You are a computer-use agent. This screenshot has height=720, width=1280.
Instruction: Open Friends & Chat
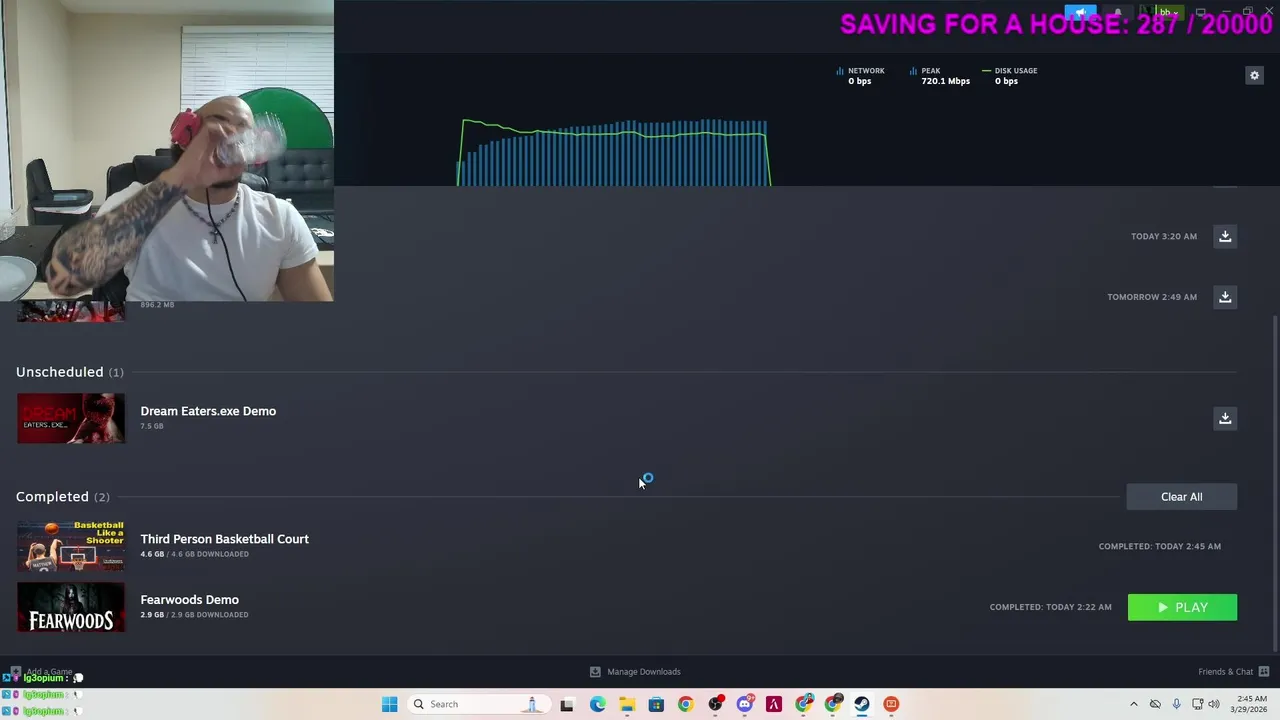point(1233,672)
